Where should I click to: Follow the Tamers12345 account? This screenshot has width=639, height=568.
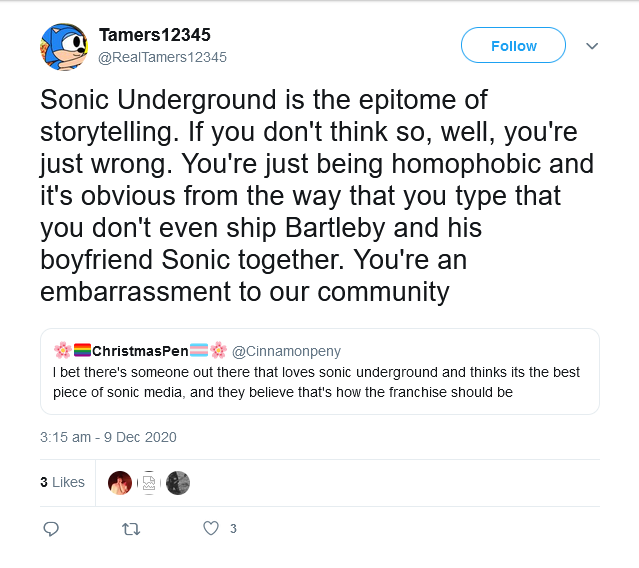(513, 46)
